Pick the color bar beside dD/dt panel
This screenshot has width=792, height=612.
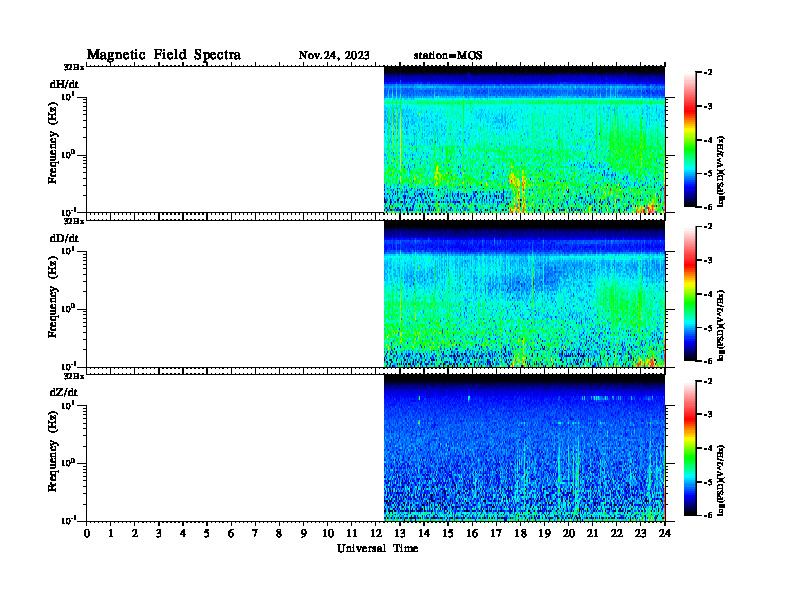tap(690, 293)
